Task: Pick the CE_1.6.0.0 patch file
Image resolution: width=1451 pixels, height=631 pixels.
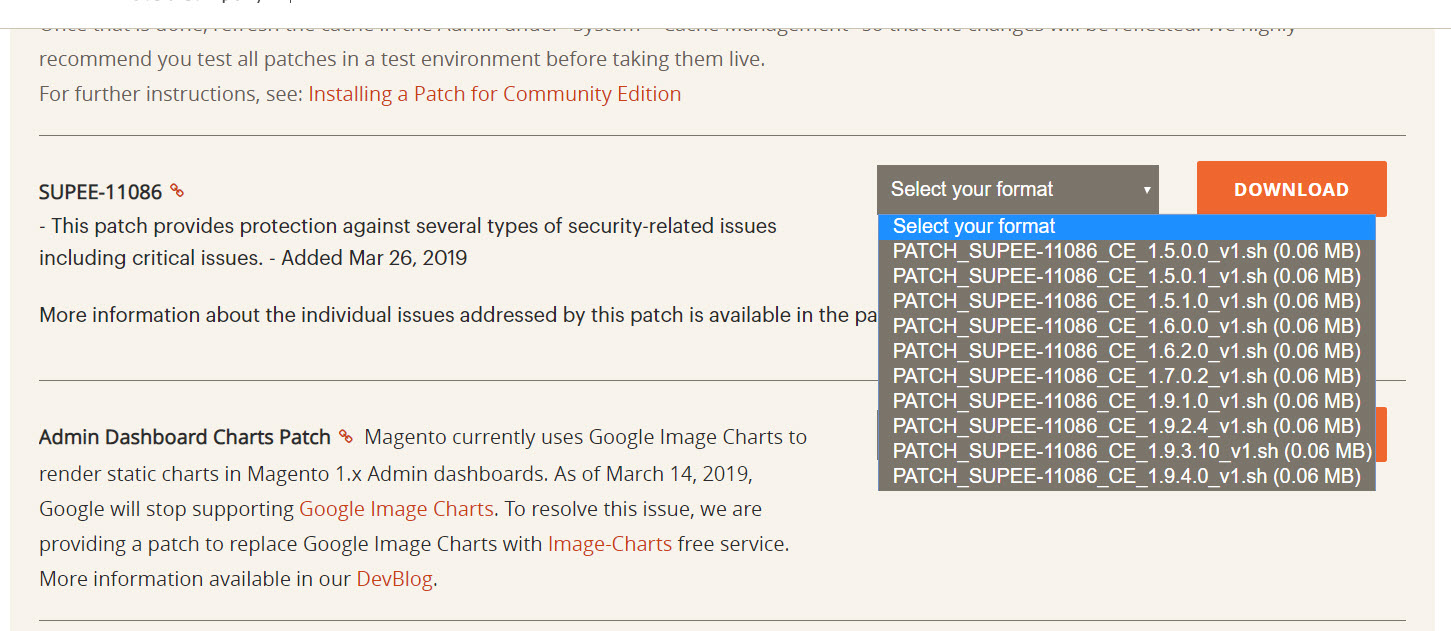Action: coord(1127,326)
